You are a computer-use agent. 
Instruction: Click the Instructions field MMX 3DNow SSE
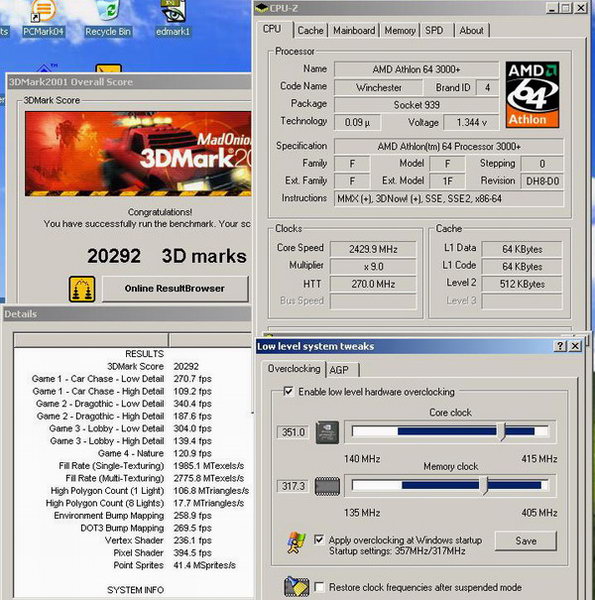[x=448, y=199]
